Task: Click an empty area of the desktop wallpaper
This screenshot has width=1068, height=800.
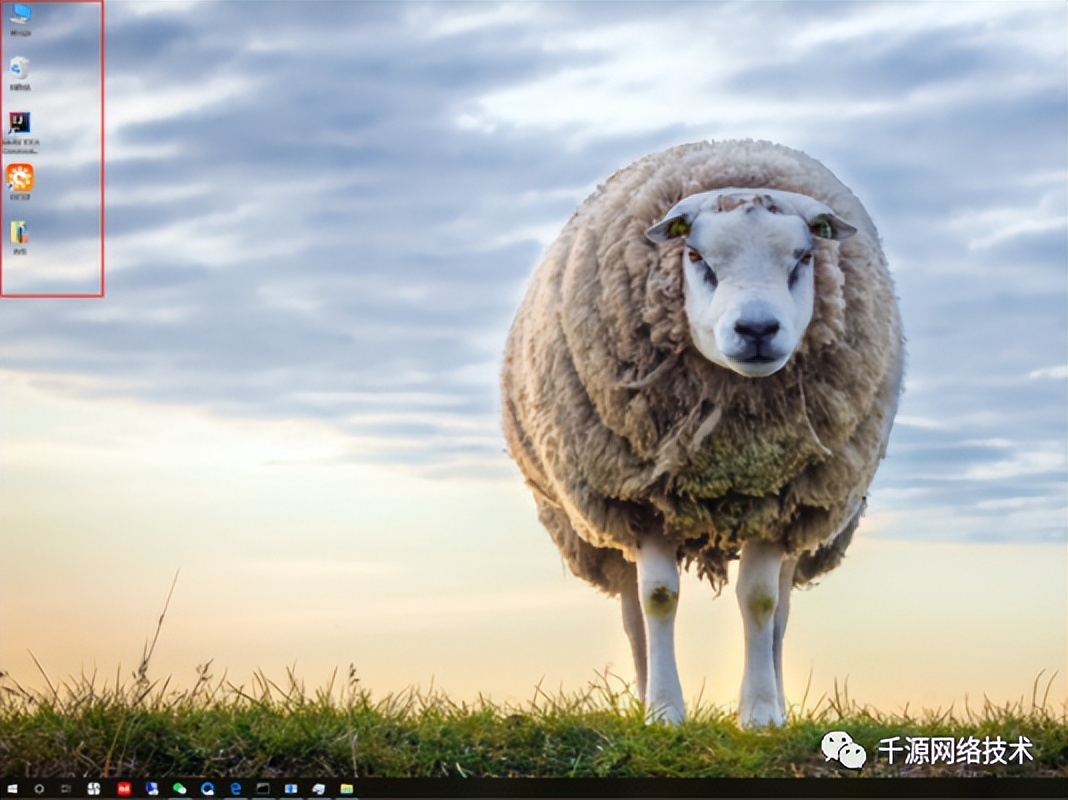Action: click(x=400, y=400)
